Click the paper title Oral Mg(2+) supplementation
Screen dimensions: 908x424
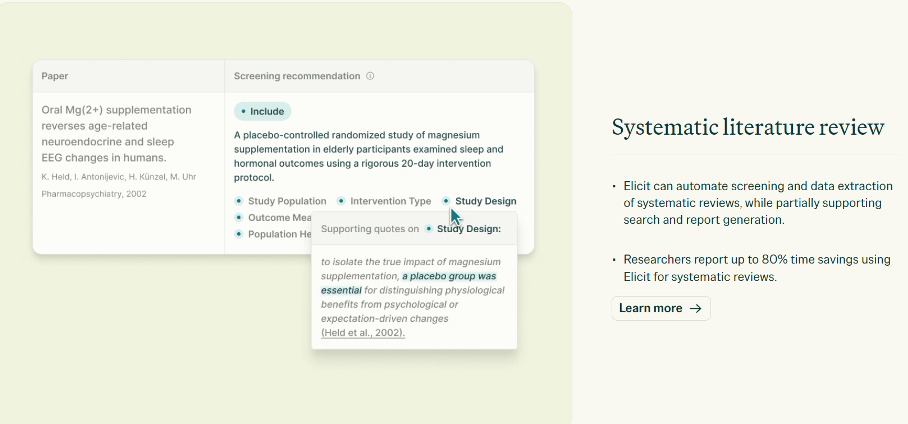[x=116, y=134]
